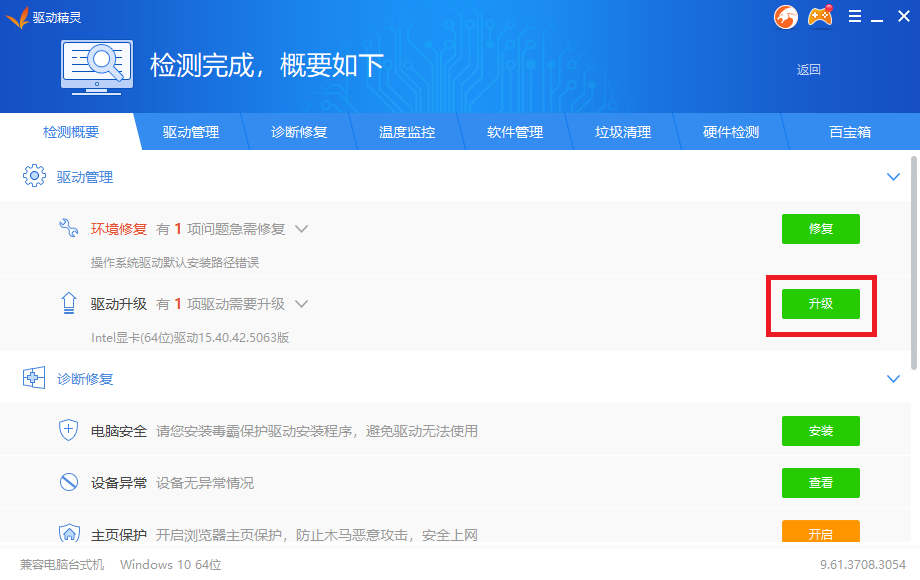The width and height of the screenshot is (920, 580).
Task: Click the circular browser icon in title bar
Action: (x=785, y=16)
